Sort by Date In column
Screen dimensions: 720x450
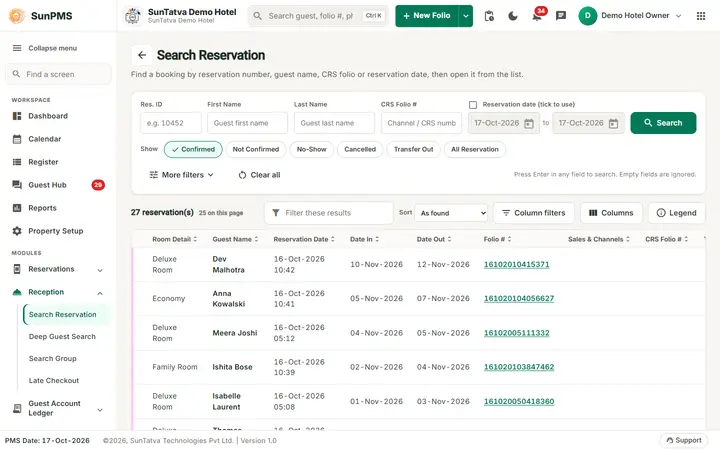point(364,239)
